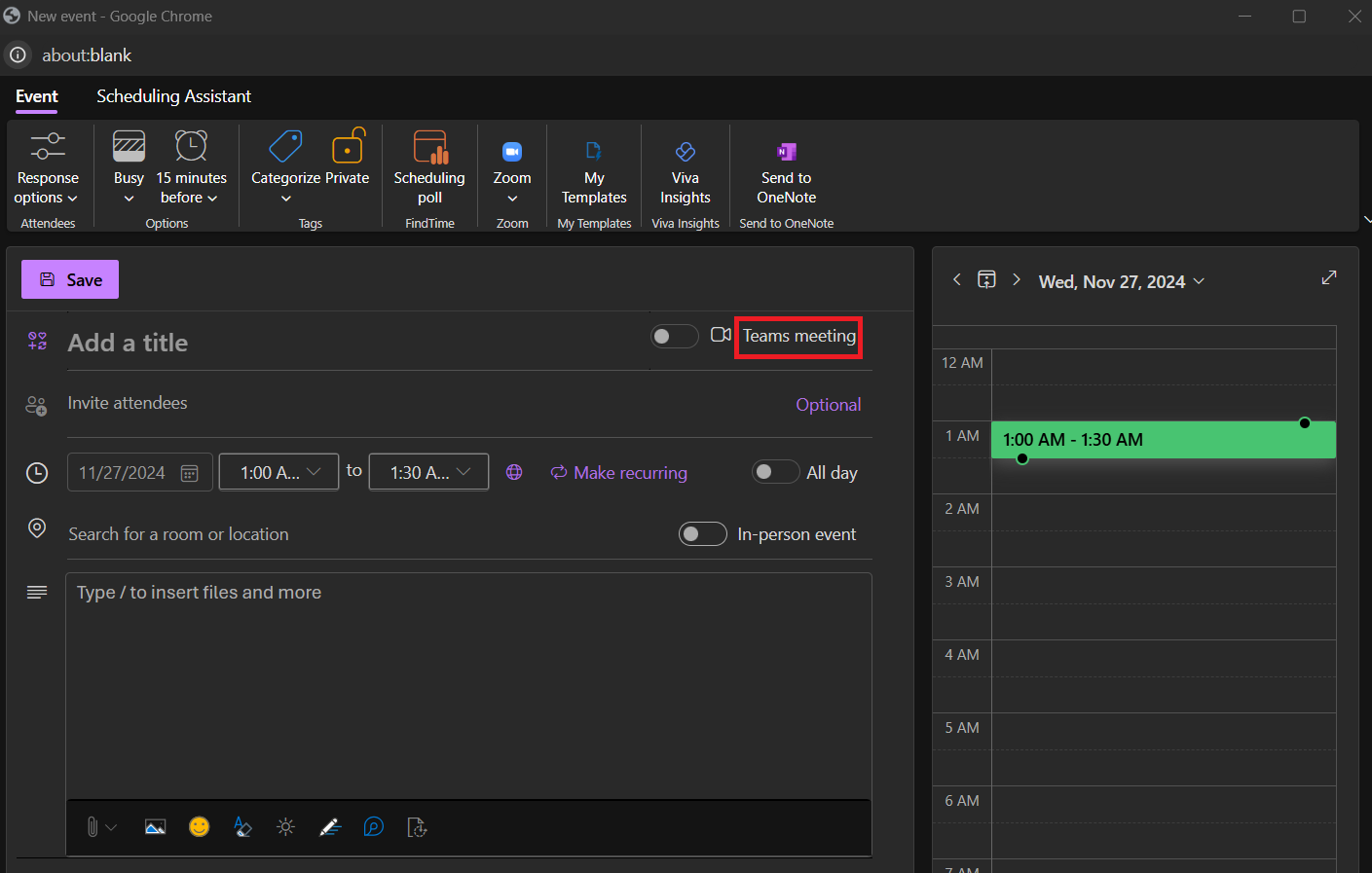Click the site info icon in address bar
1372x873 pixels.
point(18,55)
